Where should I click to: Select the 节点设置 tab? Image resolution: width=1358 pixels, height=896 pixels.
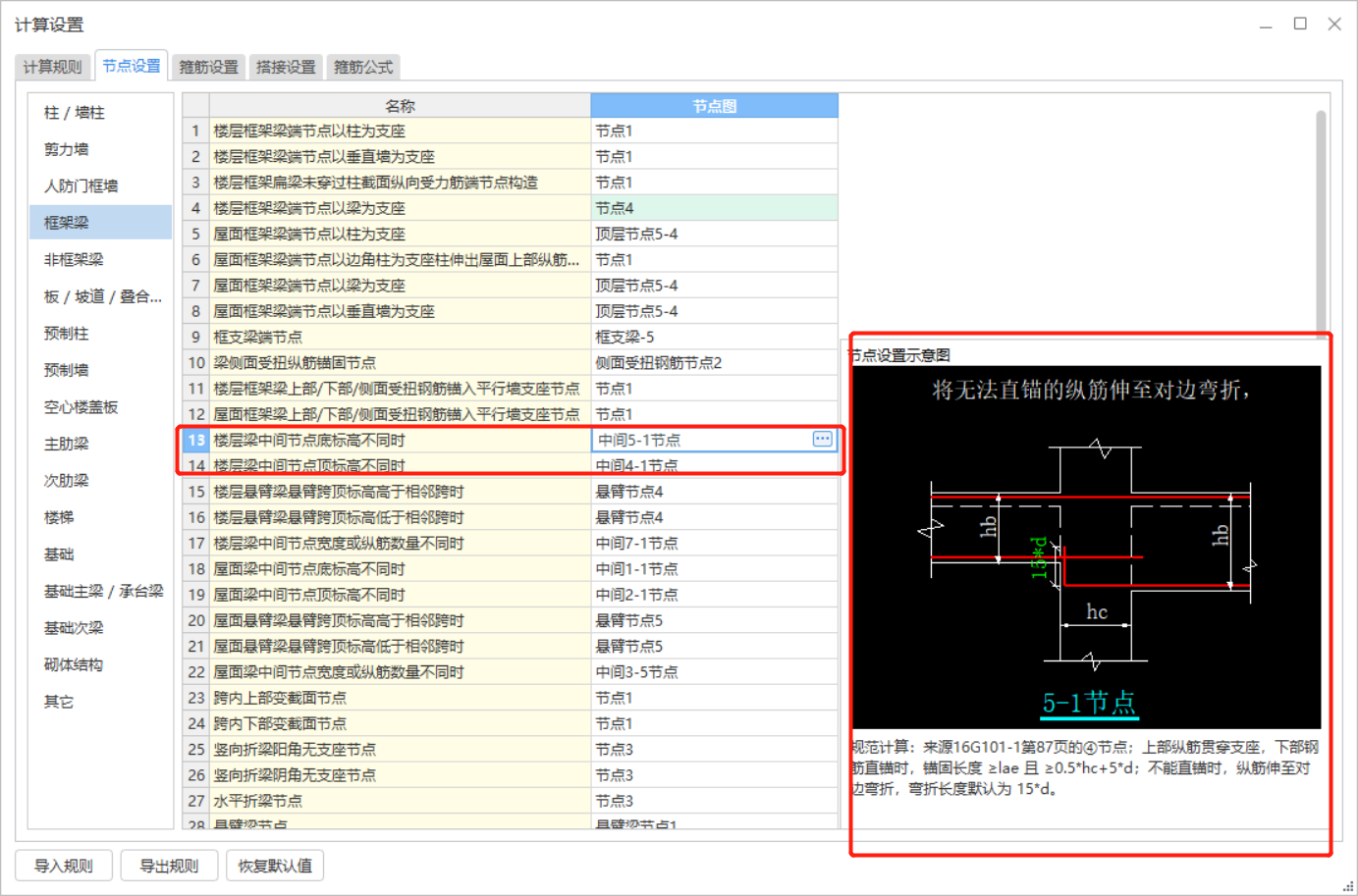(x=132, y=66)
